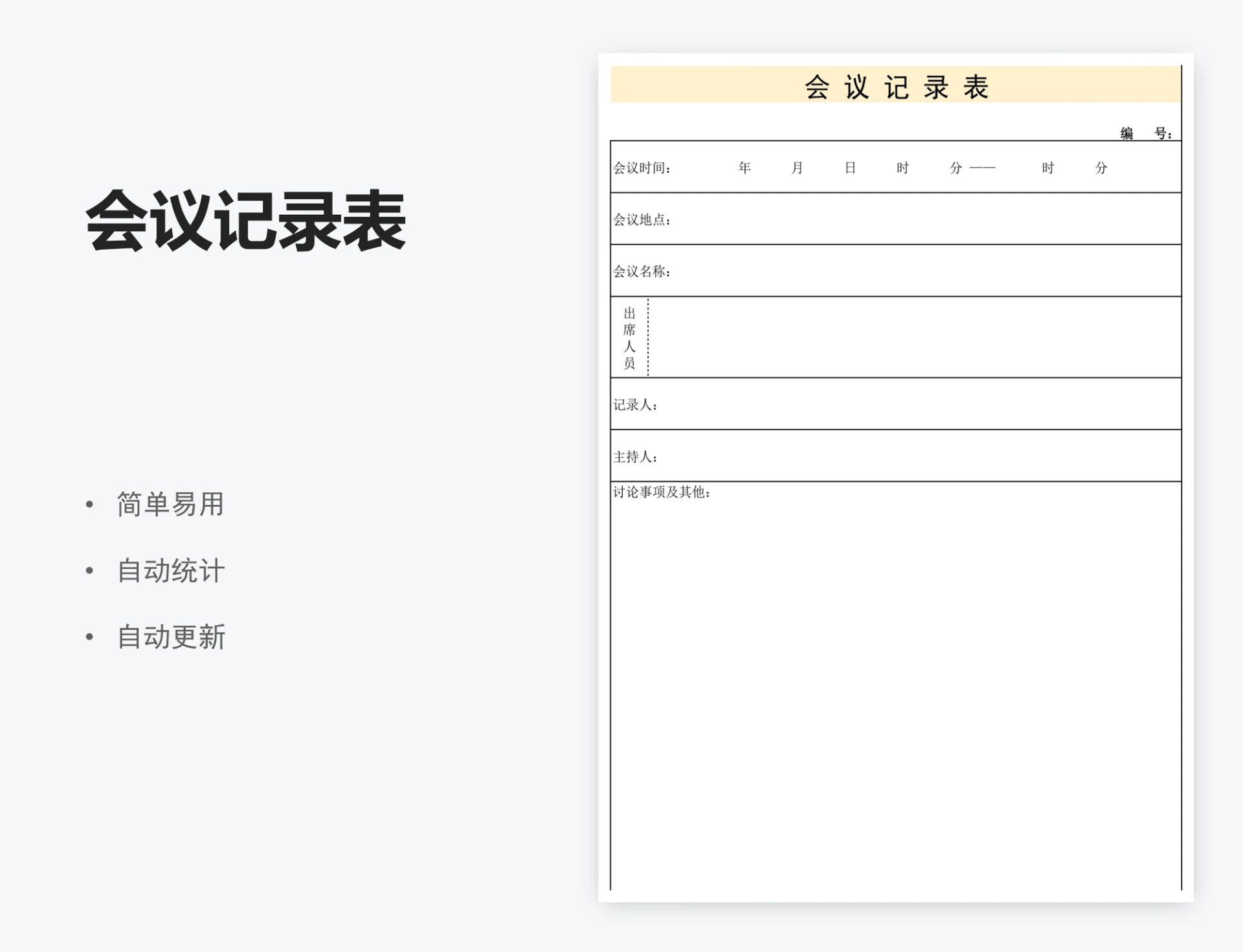Click the first 时 field for start hour

tap(902, 167)
